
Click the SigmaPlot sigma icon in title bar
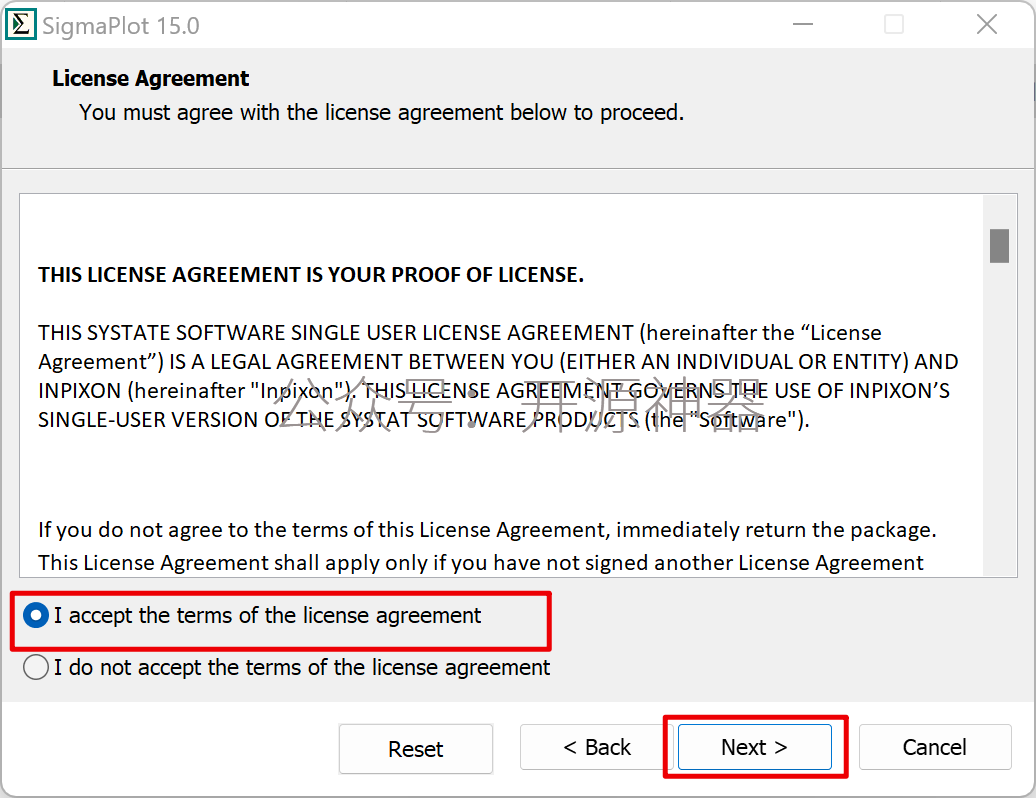point(20,25)
